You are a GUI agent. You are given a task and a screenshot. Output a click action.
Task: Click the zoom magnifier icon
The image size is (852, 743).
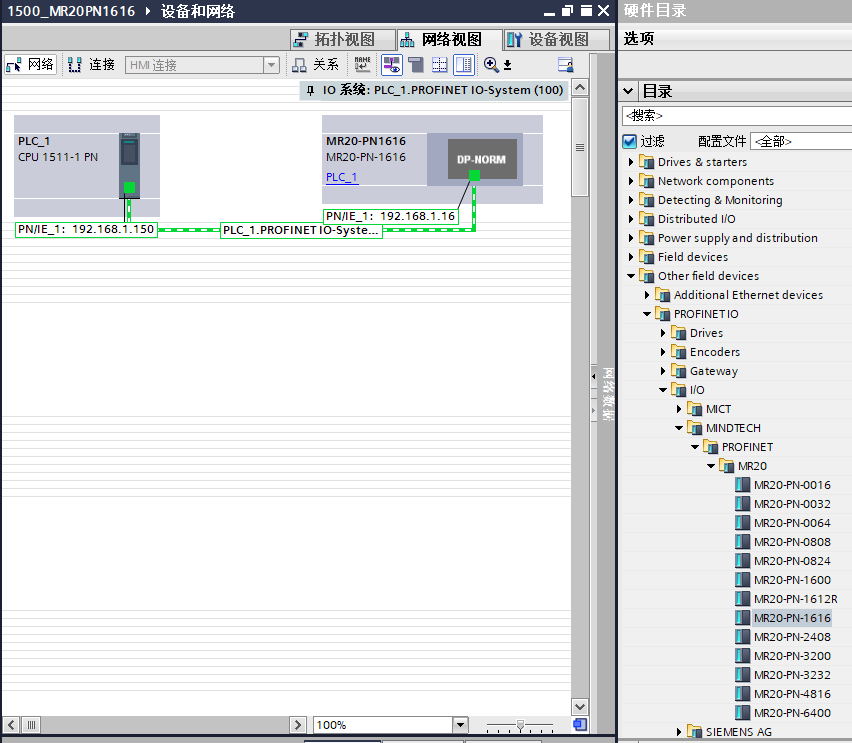(491, 65)
